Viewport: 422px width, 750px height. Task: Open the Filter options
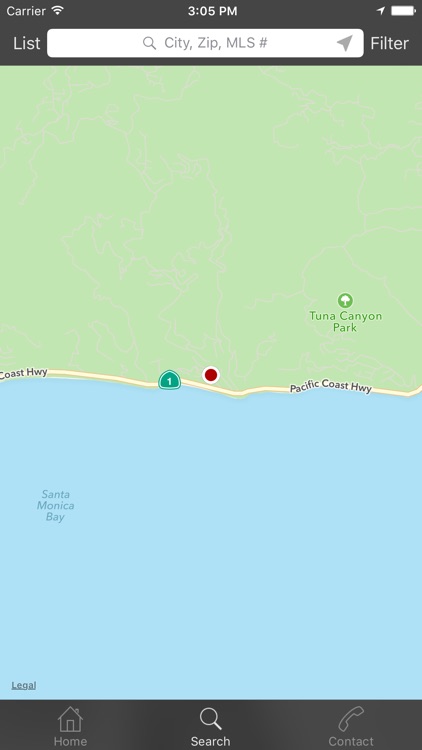(389, 44)
